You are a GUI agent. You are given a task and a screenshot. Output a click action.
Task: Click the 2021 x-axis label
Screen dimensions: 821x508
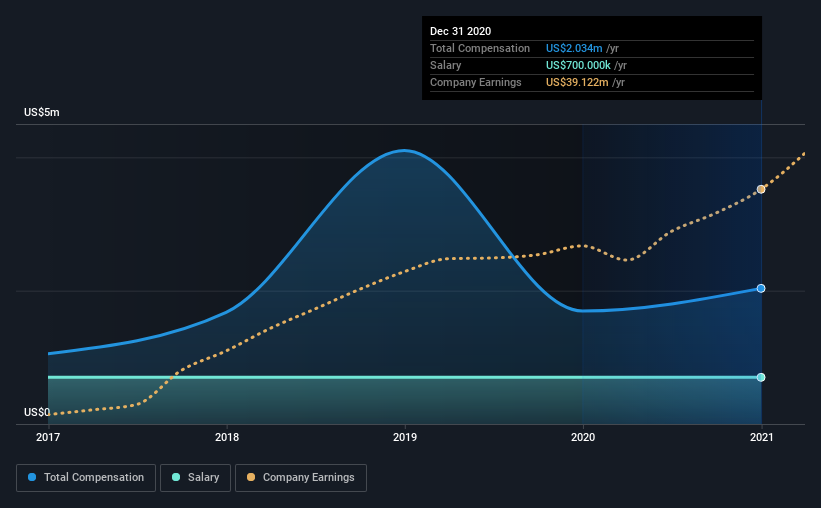point(761,437)
